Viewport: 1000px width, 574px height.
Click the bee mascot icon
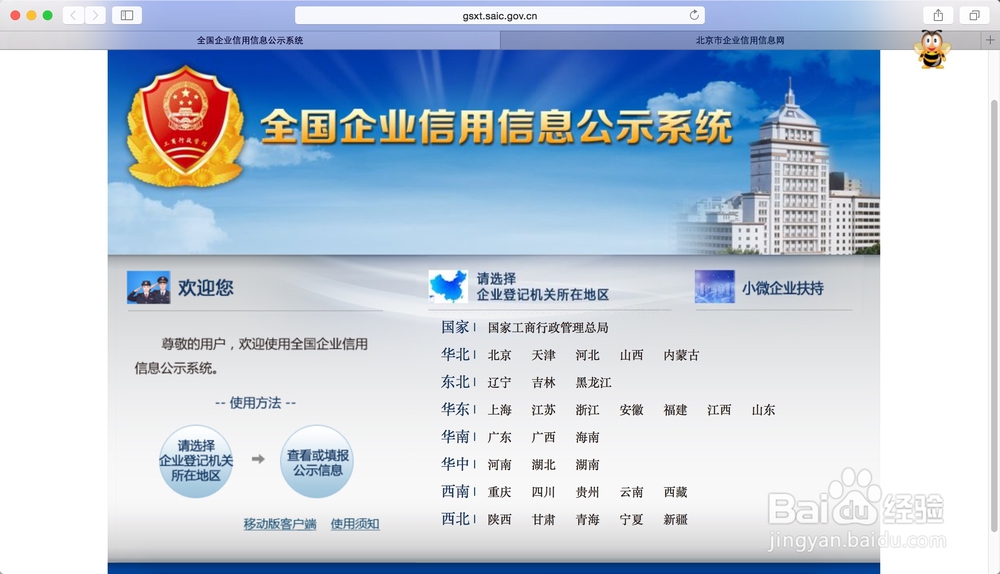point(932,49)
